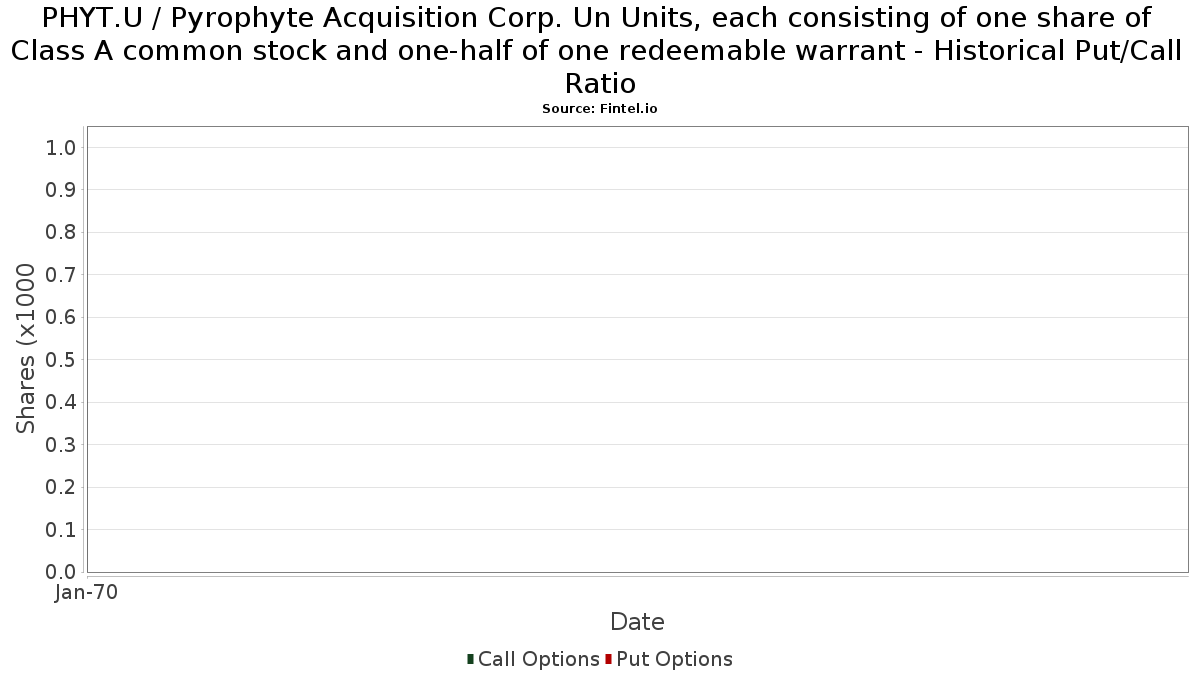The height and width of the screenshot is (675, 1200).
Task: Click the Shares (x1000 axis title
Action: pyautogui.click(x=26, y=349)
